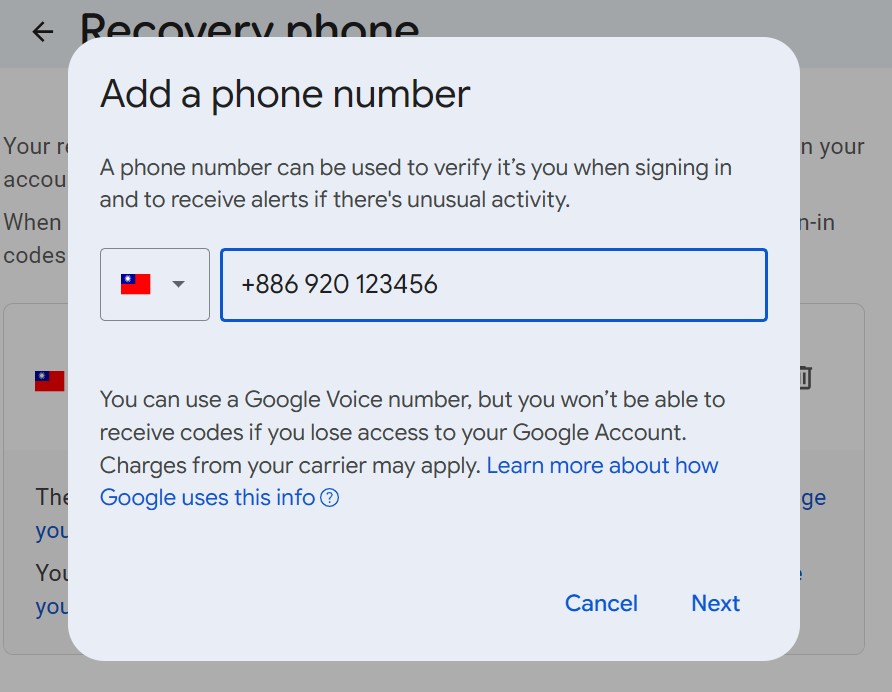Expand the flag picker to change country
892x692 pixels.
pos(154,284)
